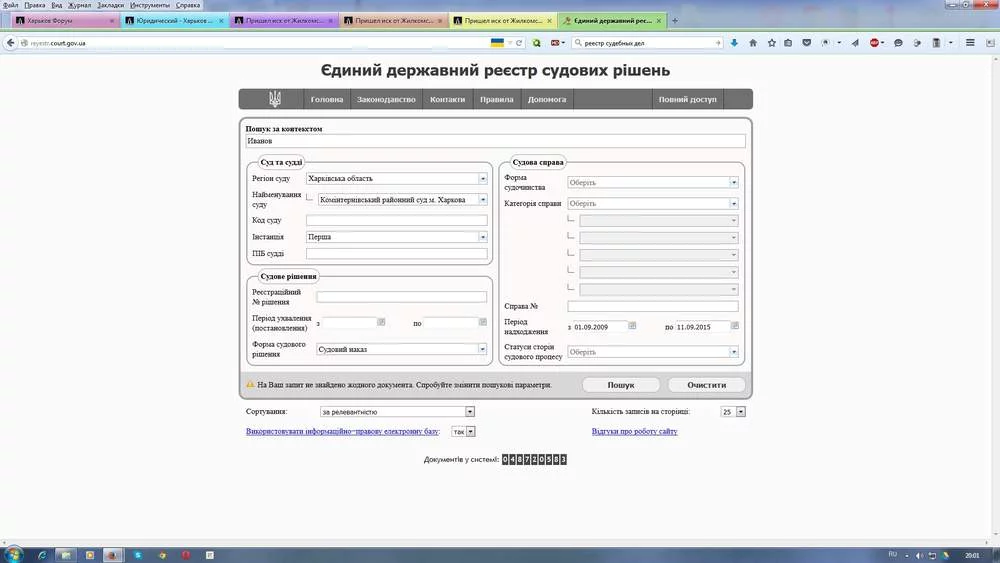Open the downloads arrow icon
1000x563 pixels.
pos(734,43)
